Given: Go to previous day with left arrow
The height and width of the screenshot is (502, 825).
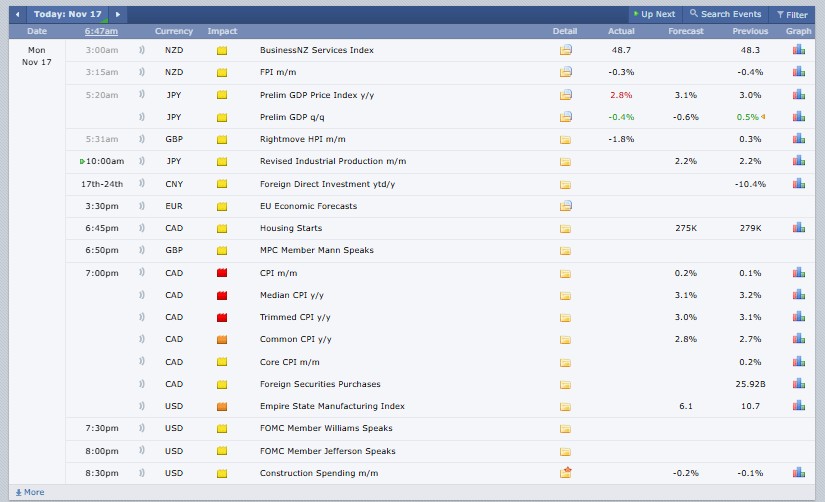Looking at the screenshot, I should [18, 15].
